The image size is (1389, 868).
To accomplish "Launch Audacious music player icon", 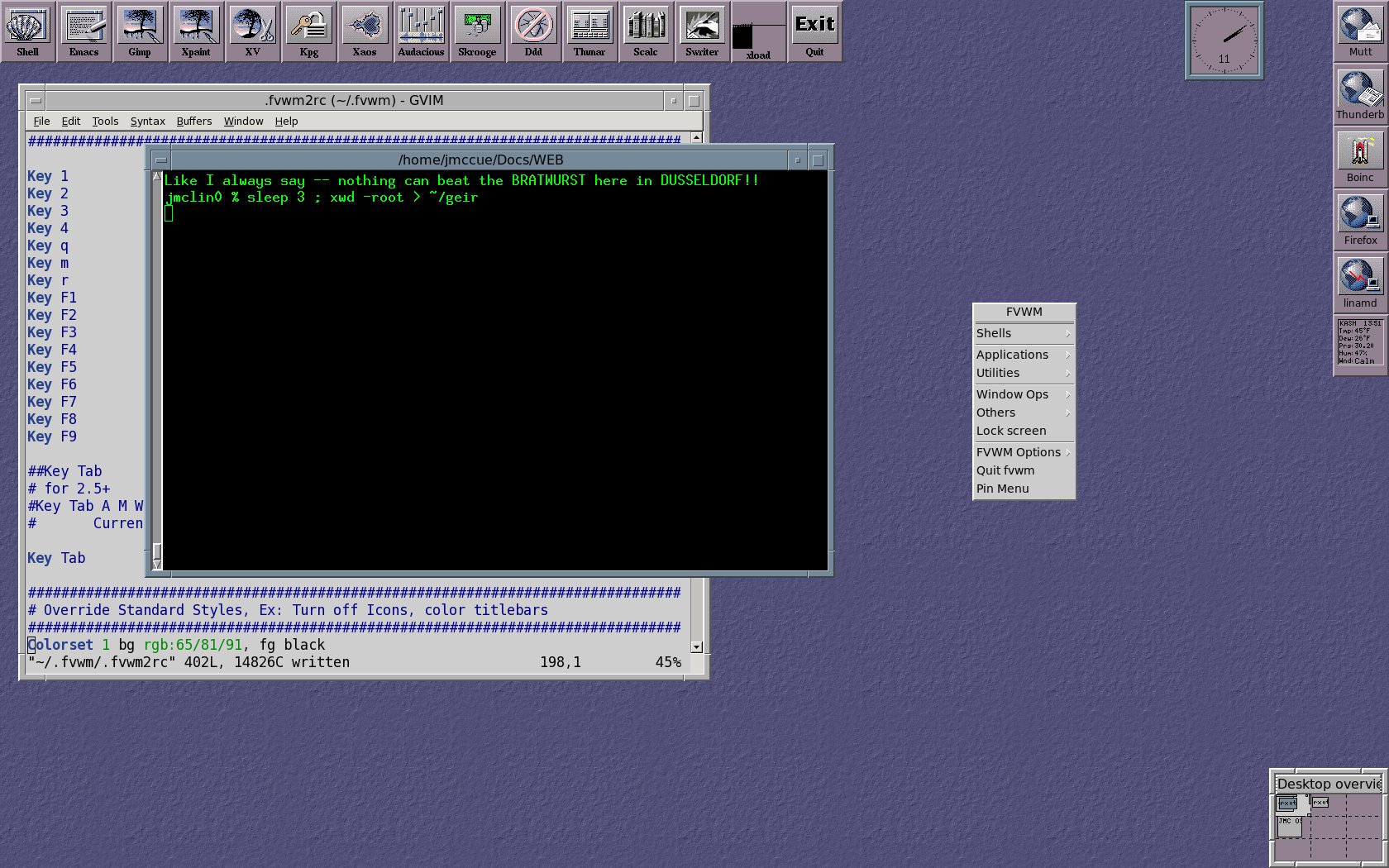I will [x=422, y=31].
